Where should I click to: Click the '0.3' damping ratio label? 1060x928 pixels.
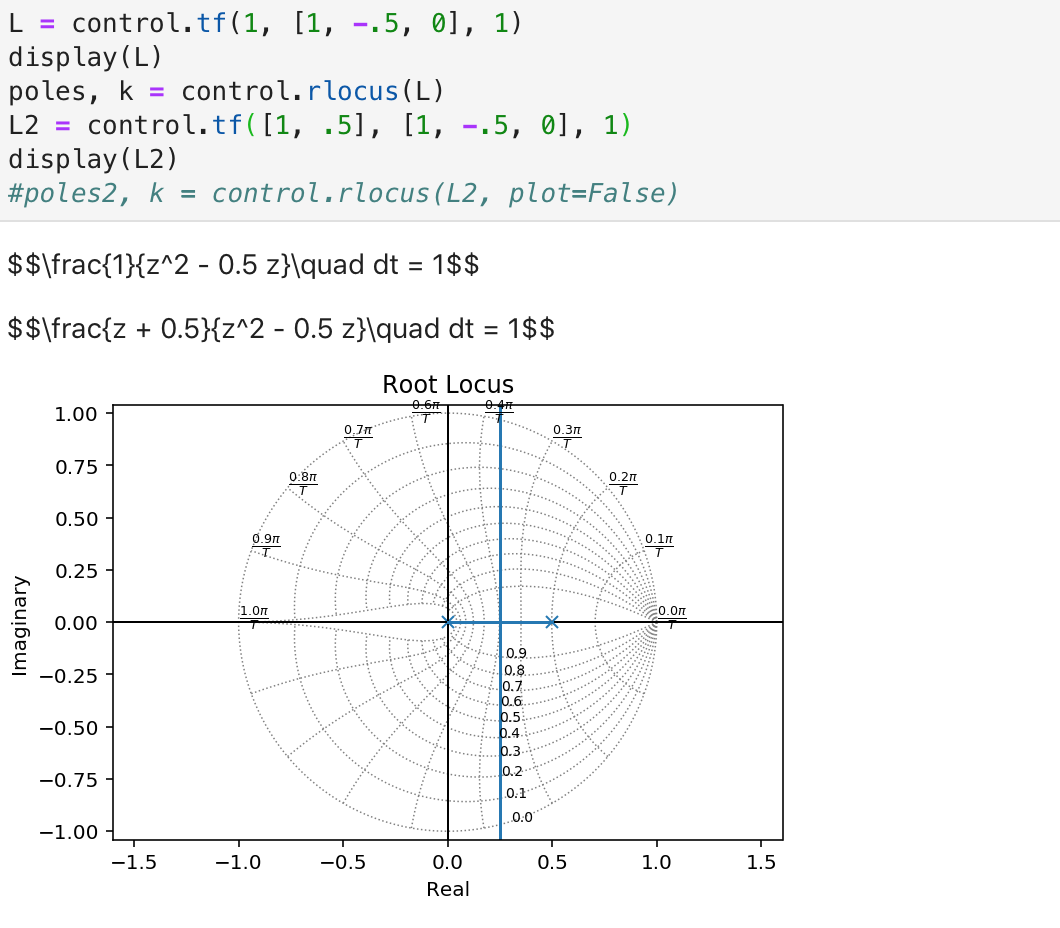[x=510, y=752]
